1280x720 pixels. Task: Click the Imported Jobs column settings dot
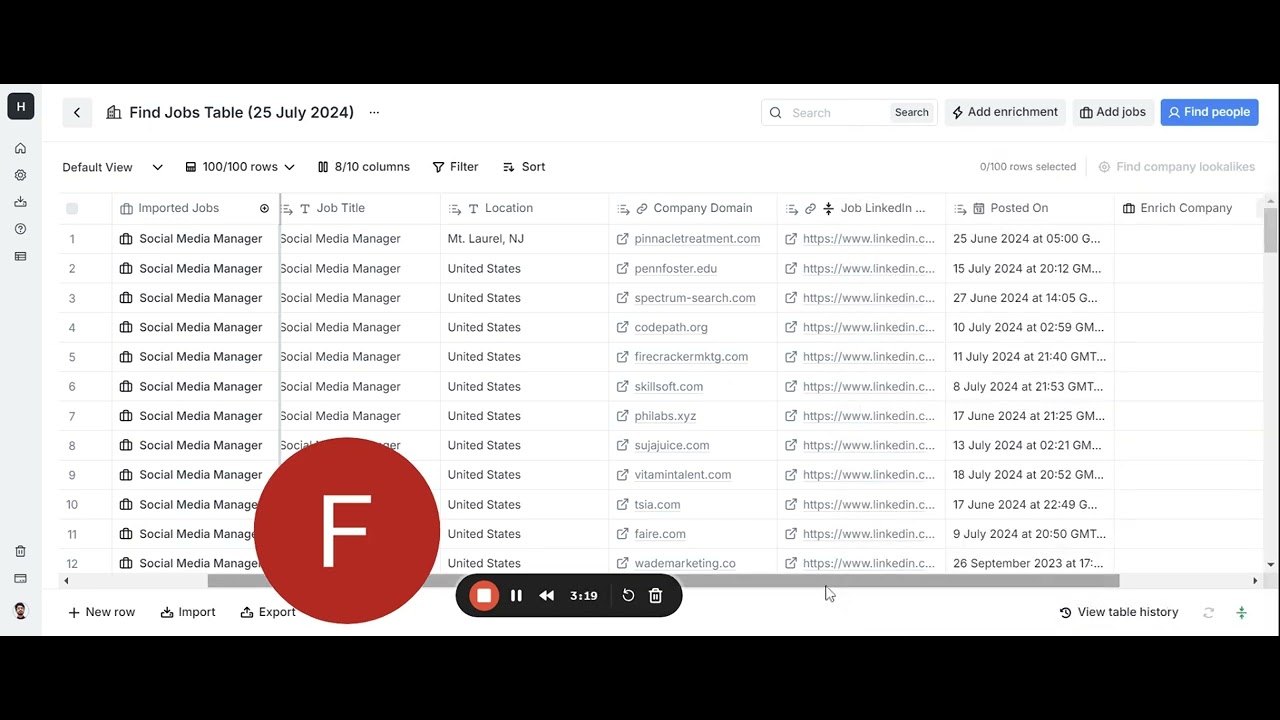click(x=264, y=209)
